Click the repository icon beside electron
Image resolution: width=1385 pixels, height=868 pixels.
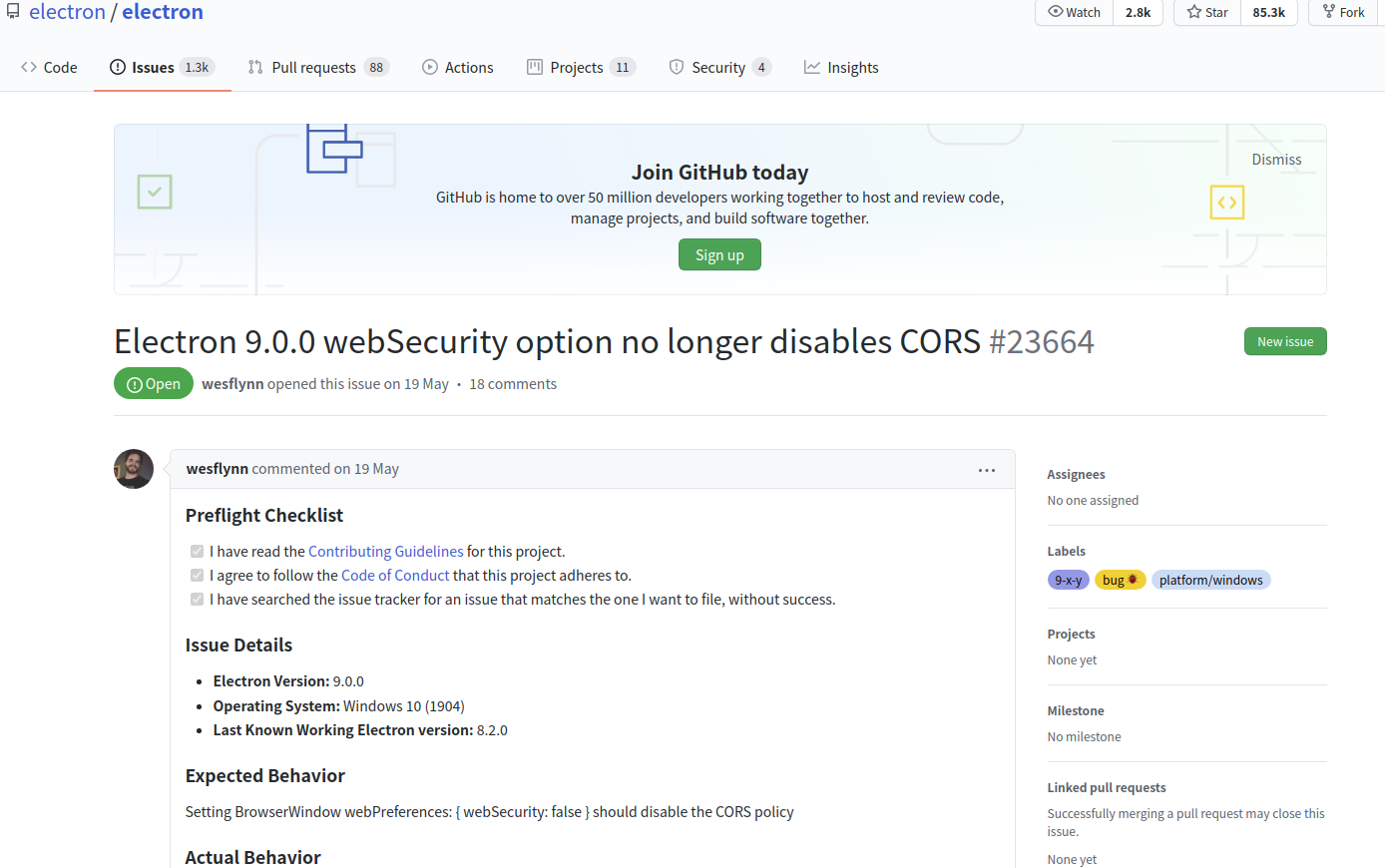[13, 12]
